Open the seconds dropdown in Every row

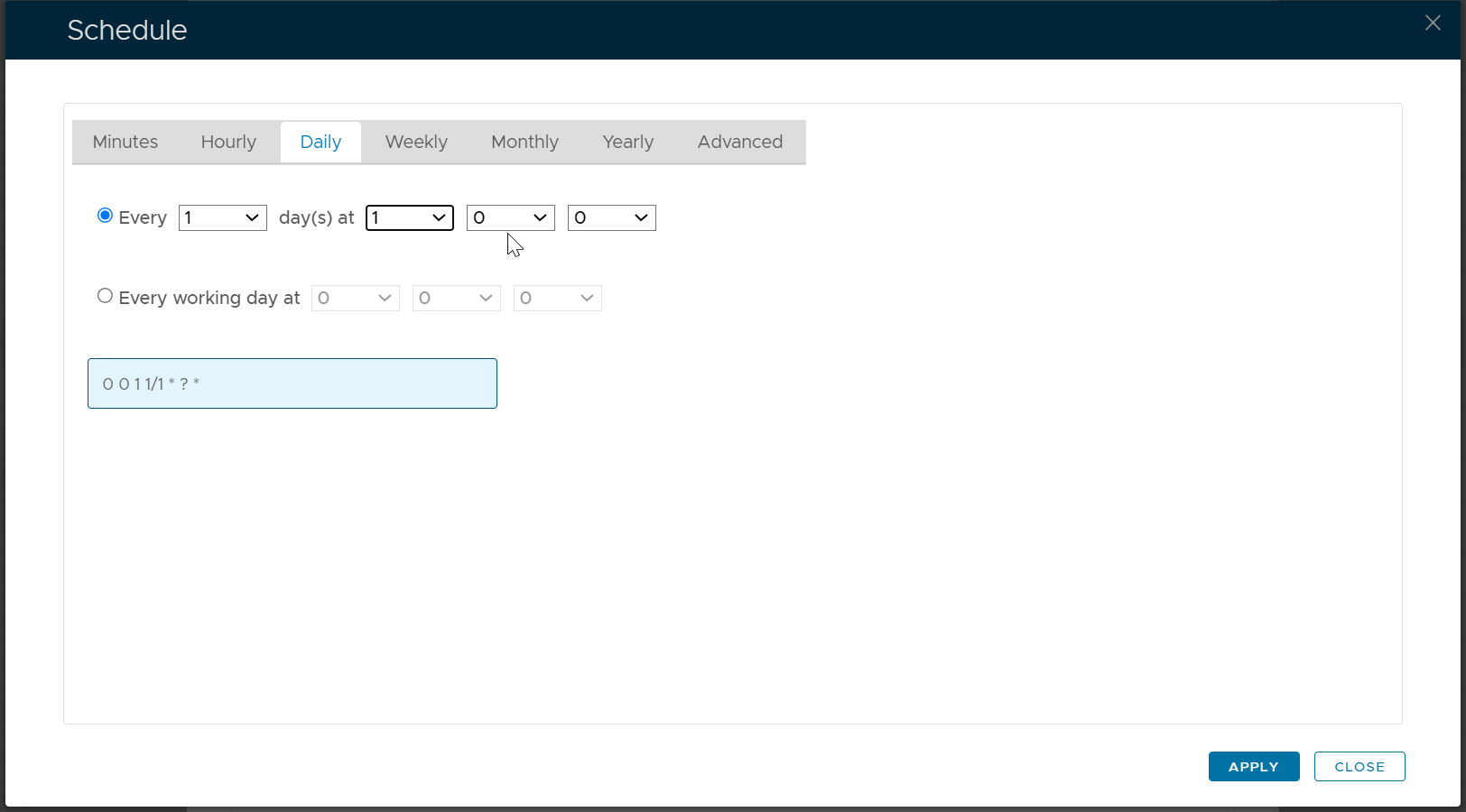click(611, 218)
